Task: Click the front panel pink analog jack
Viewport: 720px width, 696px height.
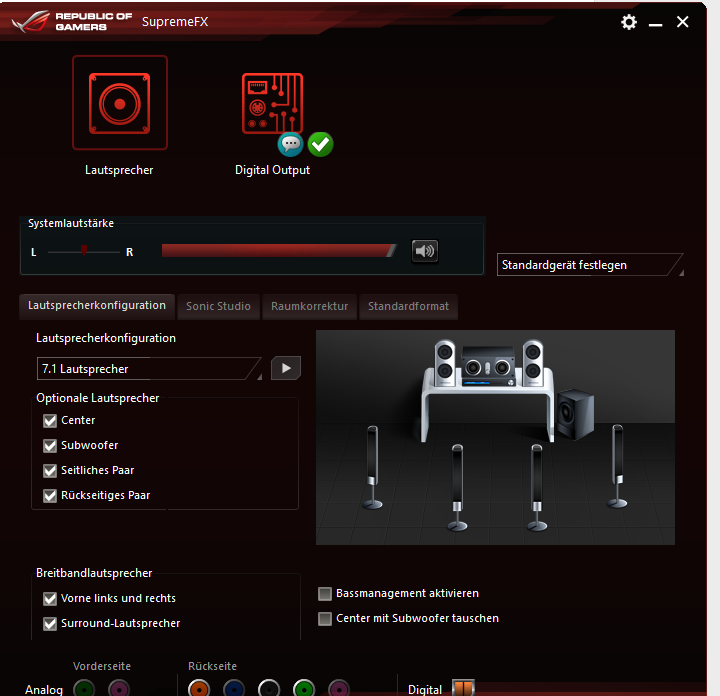Action: [x=119, y=689]
